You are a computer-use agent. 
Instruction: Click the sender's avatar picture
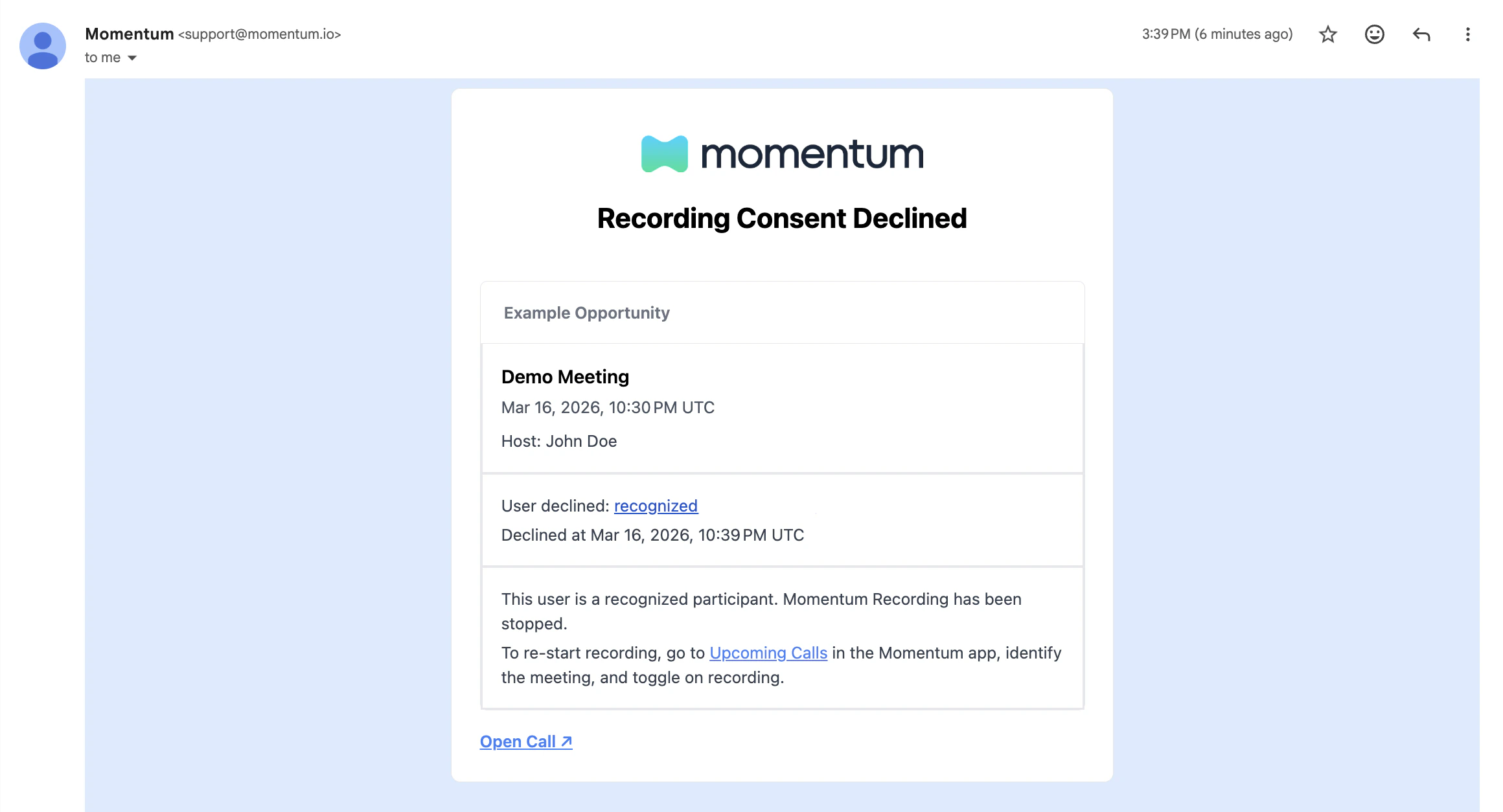(41, 45)
